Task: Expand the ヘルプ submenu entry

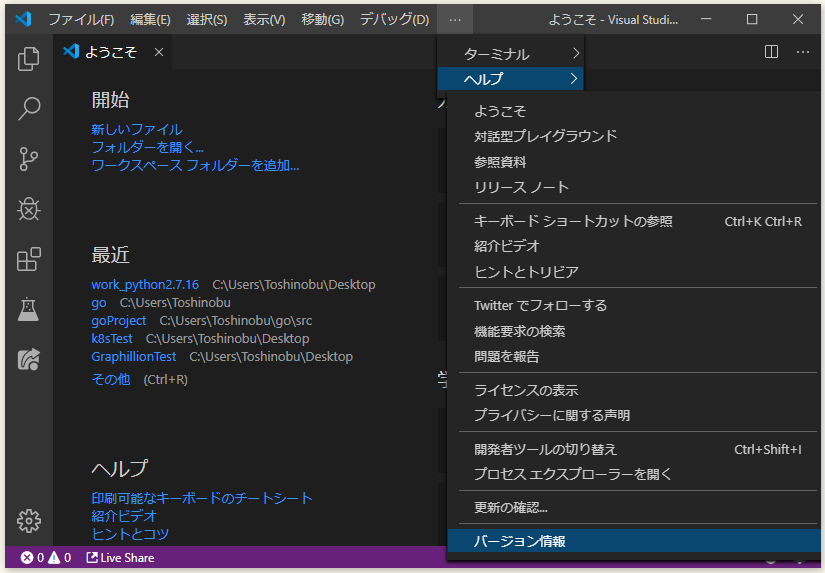Action: point(510,78)
